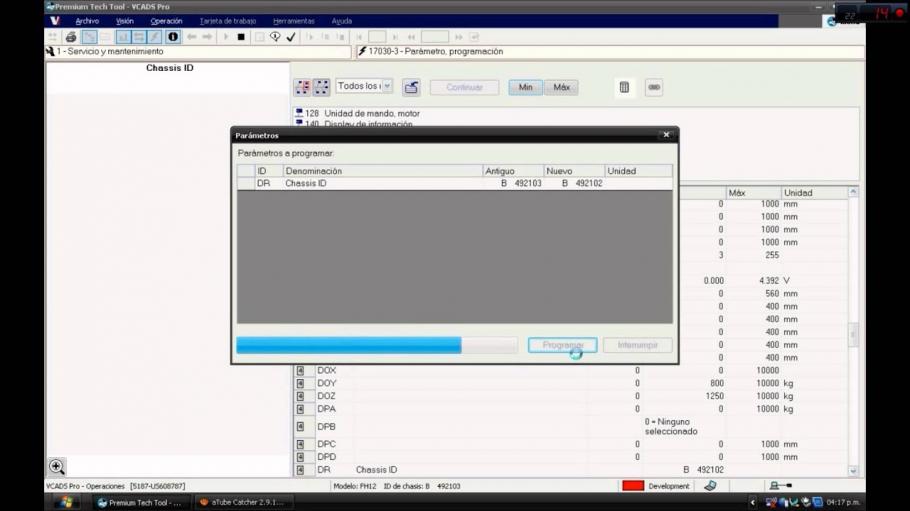
Task: Click the Volvo V logo icon
Action: (x=55, y=21)
